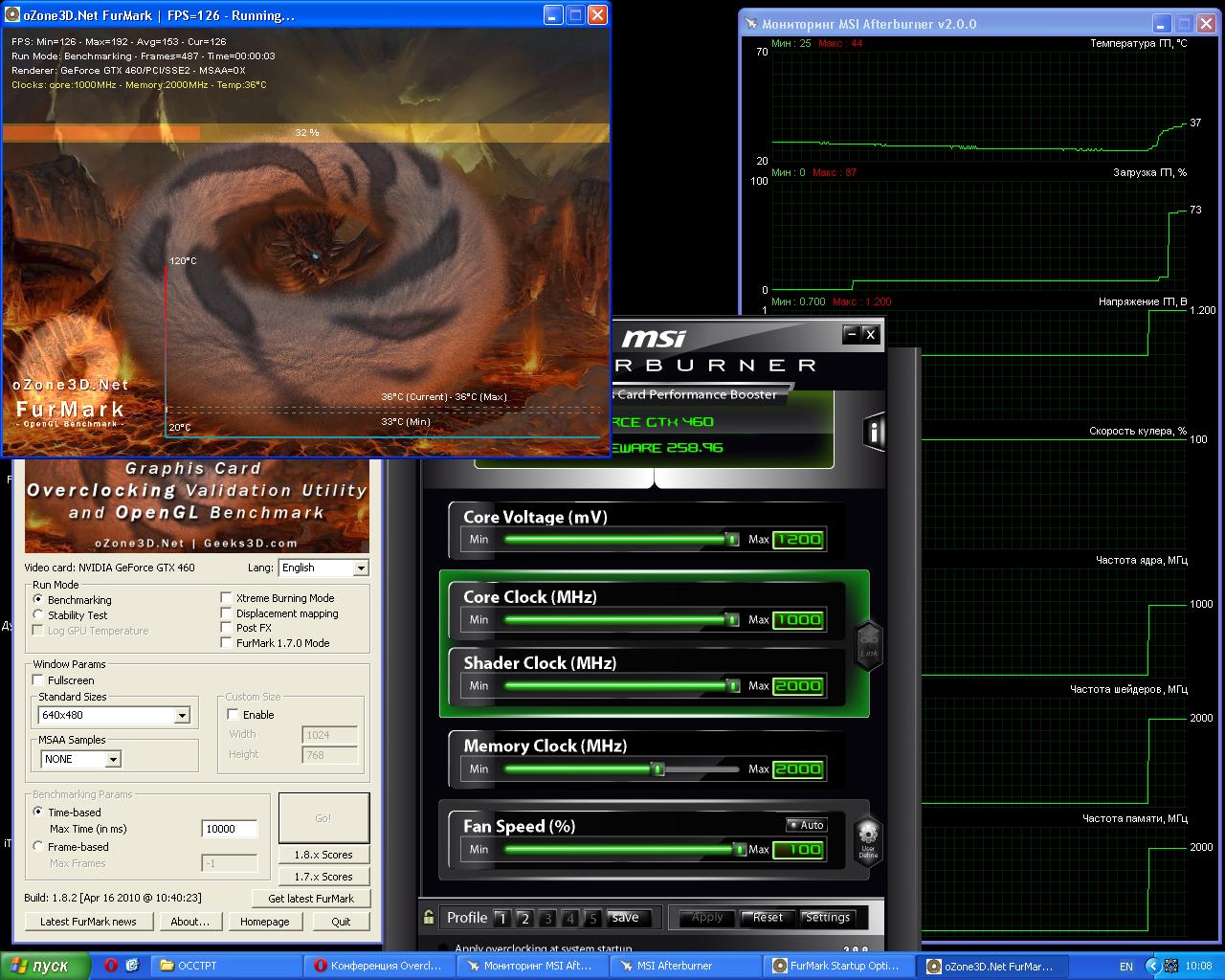Open the EN language indicator in the tray

pyautogui.click(x=1126, y=967)
